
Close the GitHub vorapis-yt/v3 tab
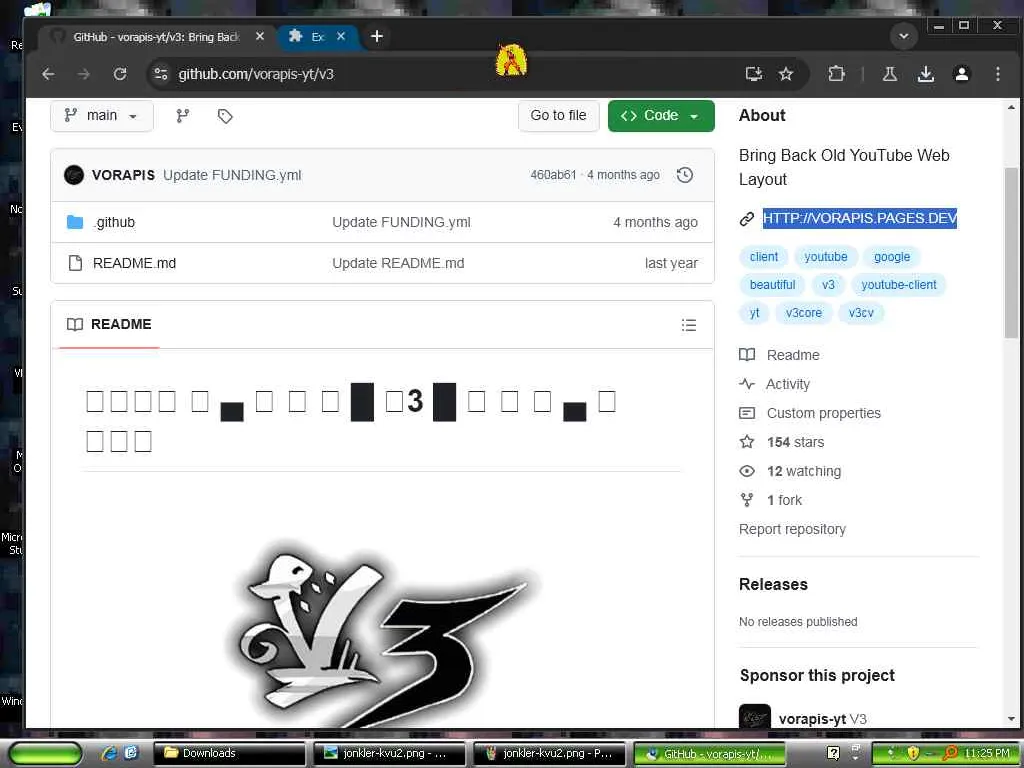pos(260,37)
